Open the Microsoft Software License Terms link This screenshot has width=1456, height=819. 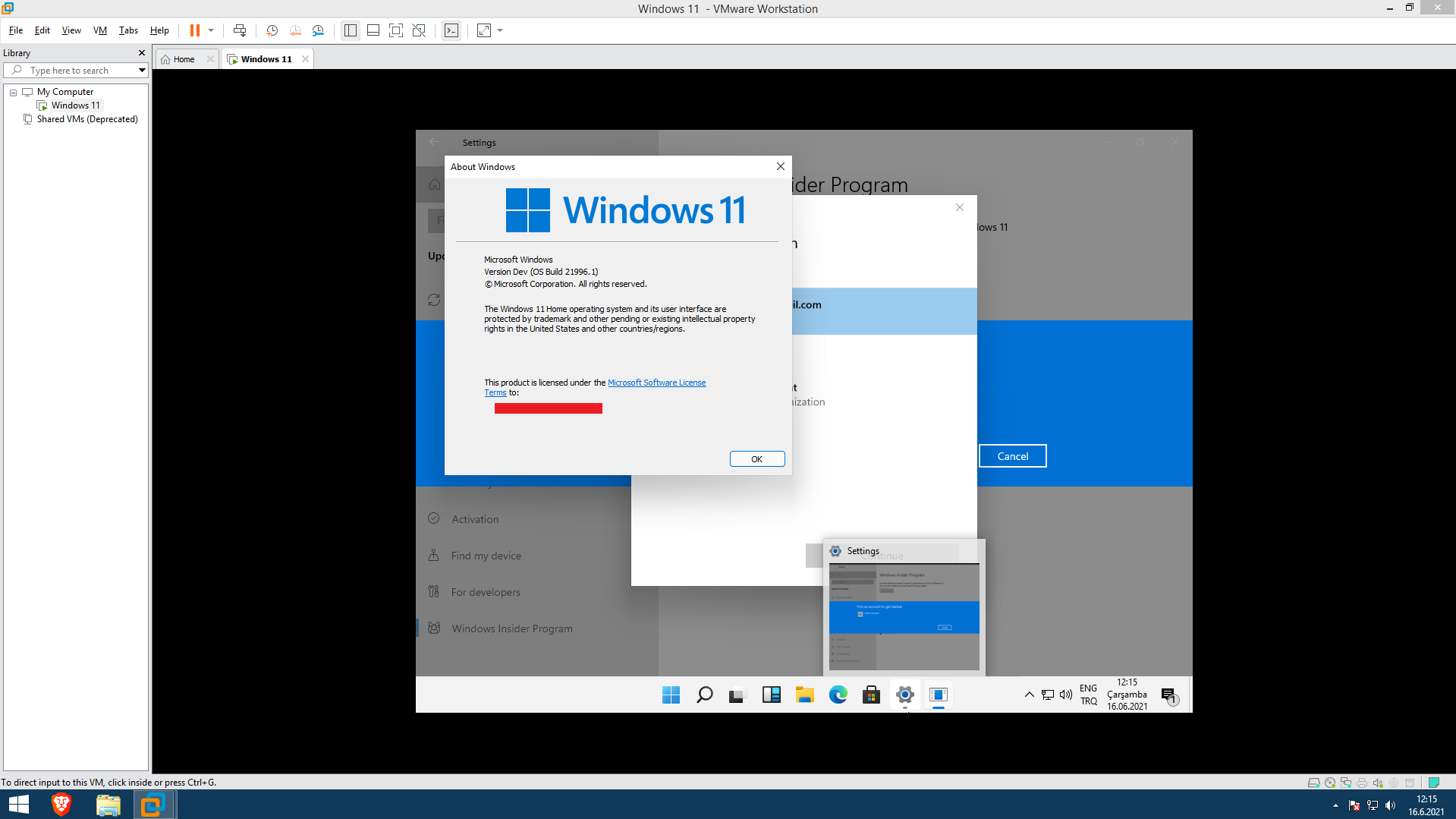(657, 383)
